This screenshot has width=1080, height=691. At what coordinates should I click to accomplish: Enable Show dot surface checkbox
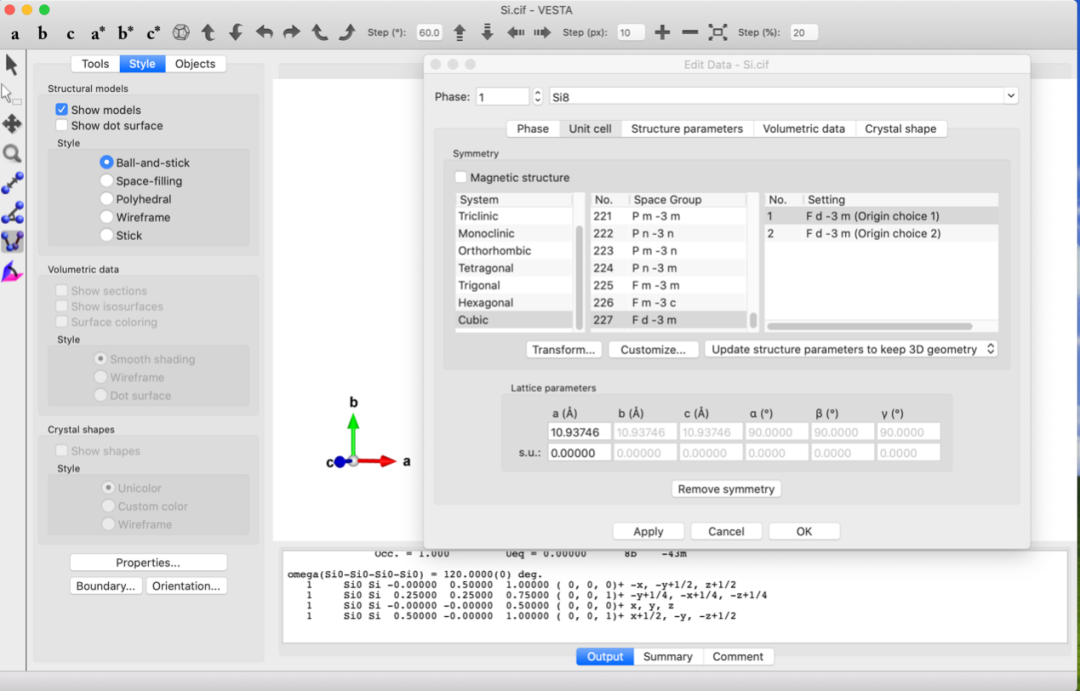[x=61, y=125]
